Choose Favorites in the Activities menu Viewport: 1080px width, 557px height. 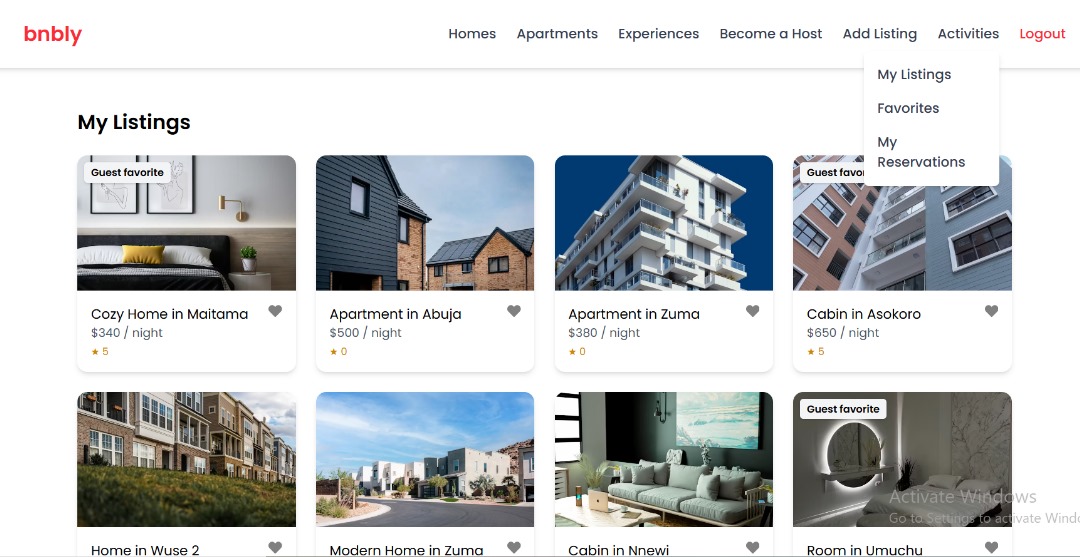pos(908,108)
